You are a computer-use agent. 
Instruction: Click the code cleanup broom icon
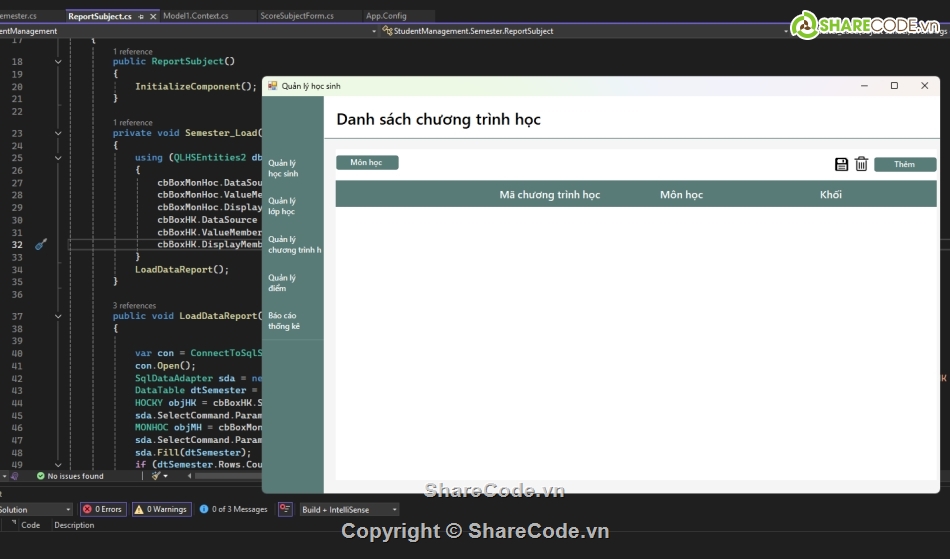(157, 476)
